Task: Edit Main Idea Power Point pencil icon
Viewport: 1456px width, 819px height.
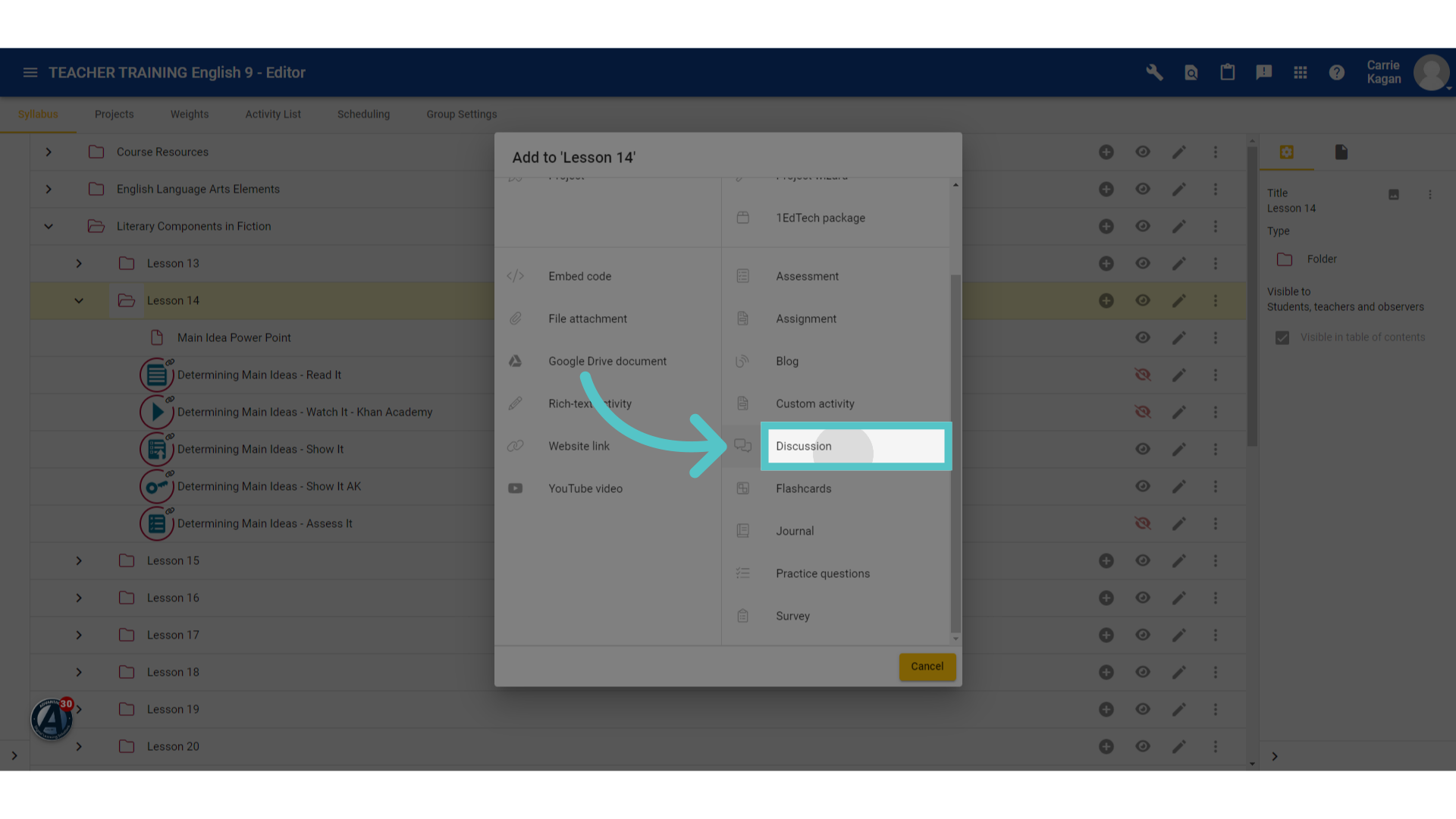Action: (1178, 337)
